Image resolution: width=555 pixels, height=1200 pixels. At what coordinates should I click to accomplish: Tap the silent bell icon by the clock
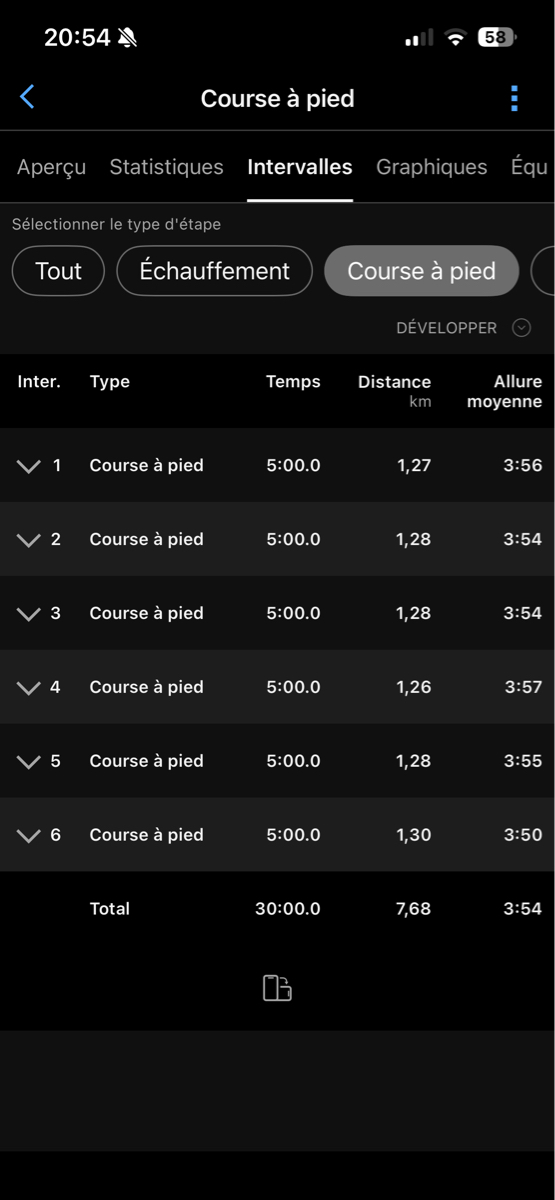tap(127, 38)
